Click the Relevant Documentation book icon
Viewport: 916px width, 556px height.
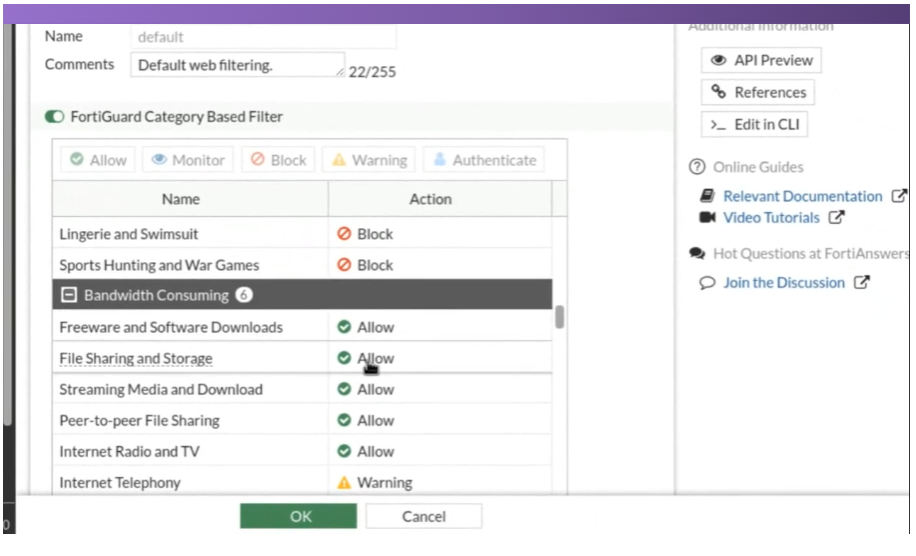707,196
